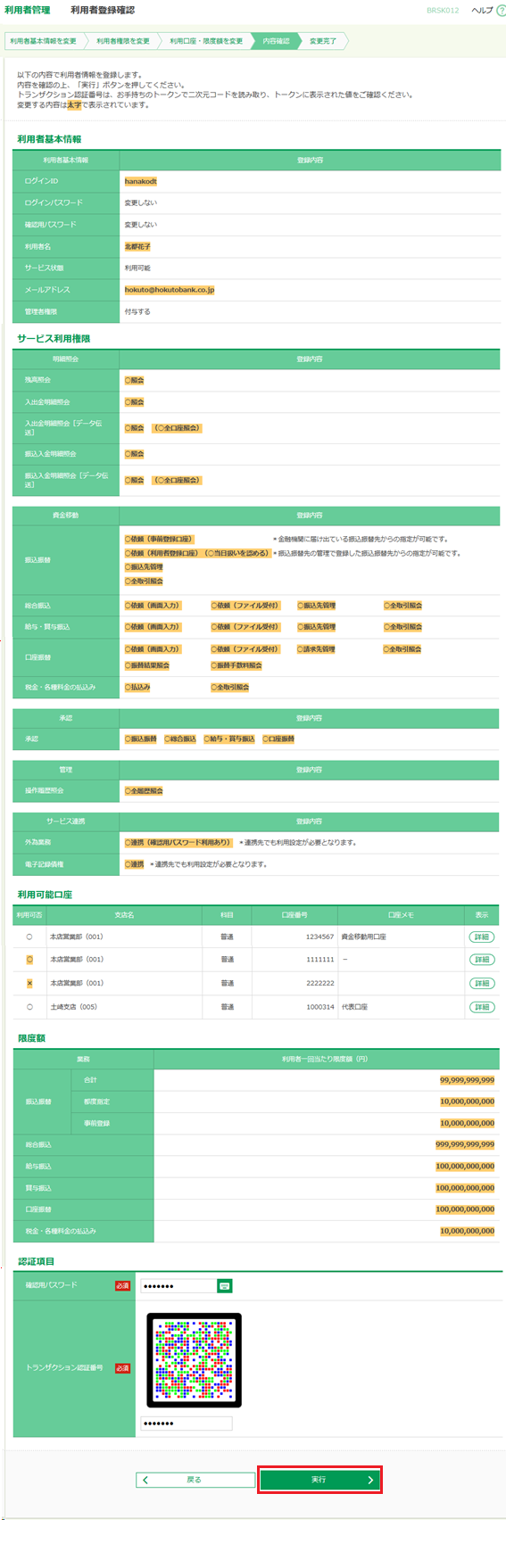Click the ○依頼（事前登録口座） value
Image resolution: width=506 pixels, height=1568 pixels.
(x=159, y=539)
